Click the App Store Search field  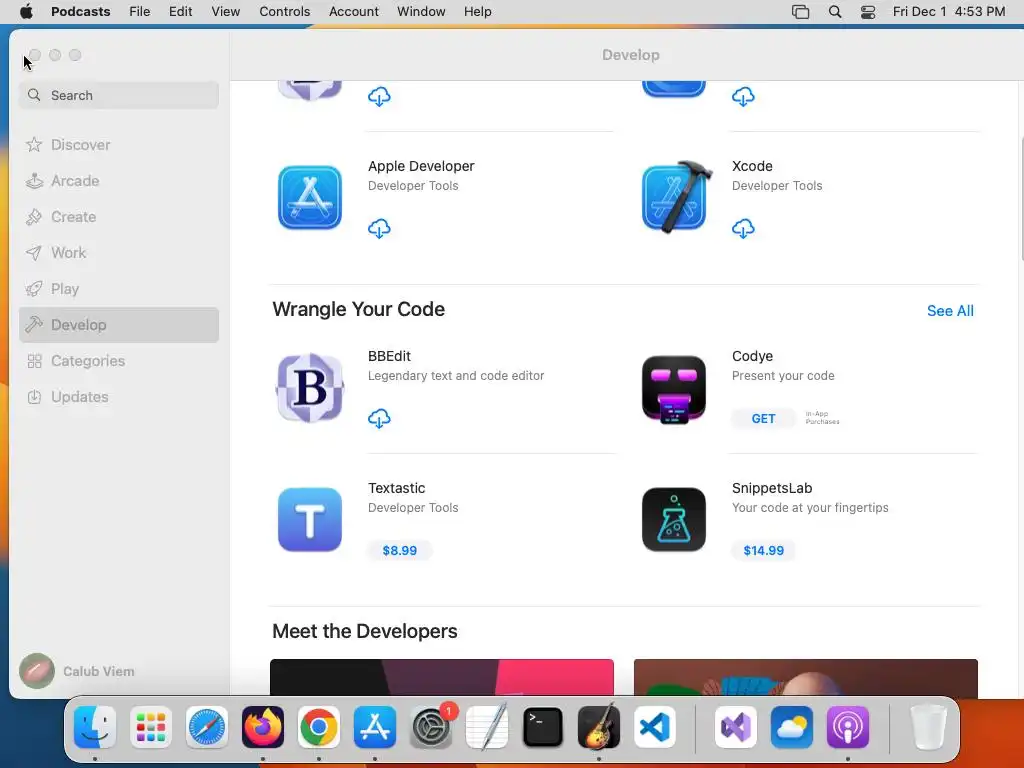click(x=119, y=95)
